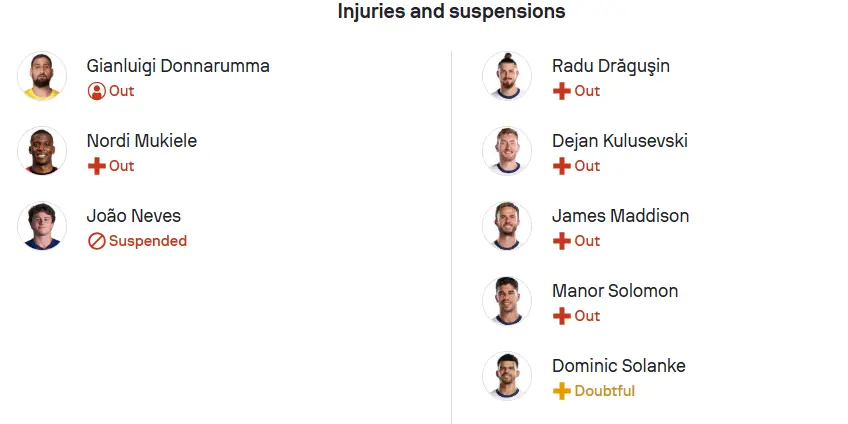
Task: Open João Neves's player photo
Action: click(x=42, y=226)
